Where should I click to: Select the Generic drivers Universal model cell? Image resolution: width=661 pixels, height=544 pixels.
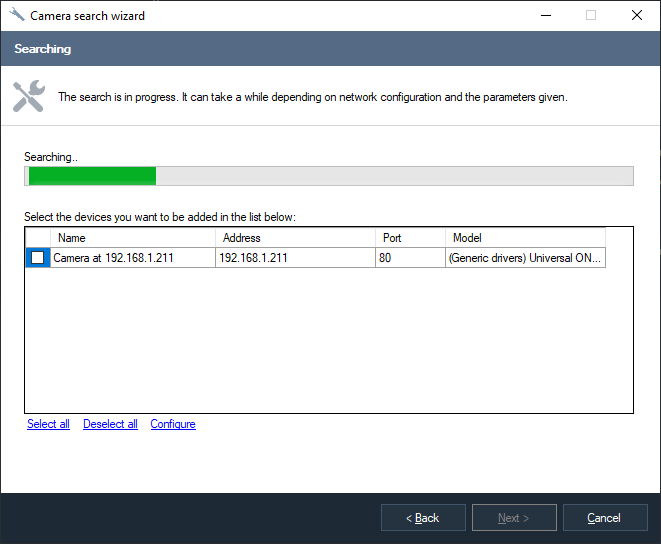525,258
